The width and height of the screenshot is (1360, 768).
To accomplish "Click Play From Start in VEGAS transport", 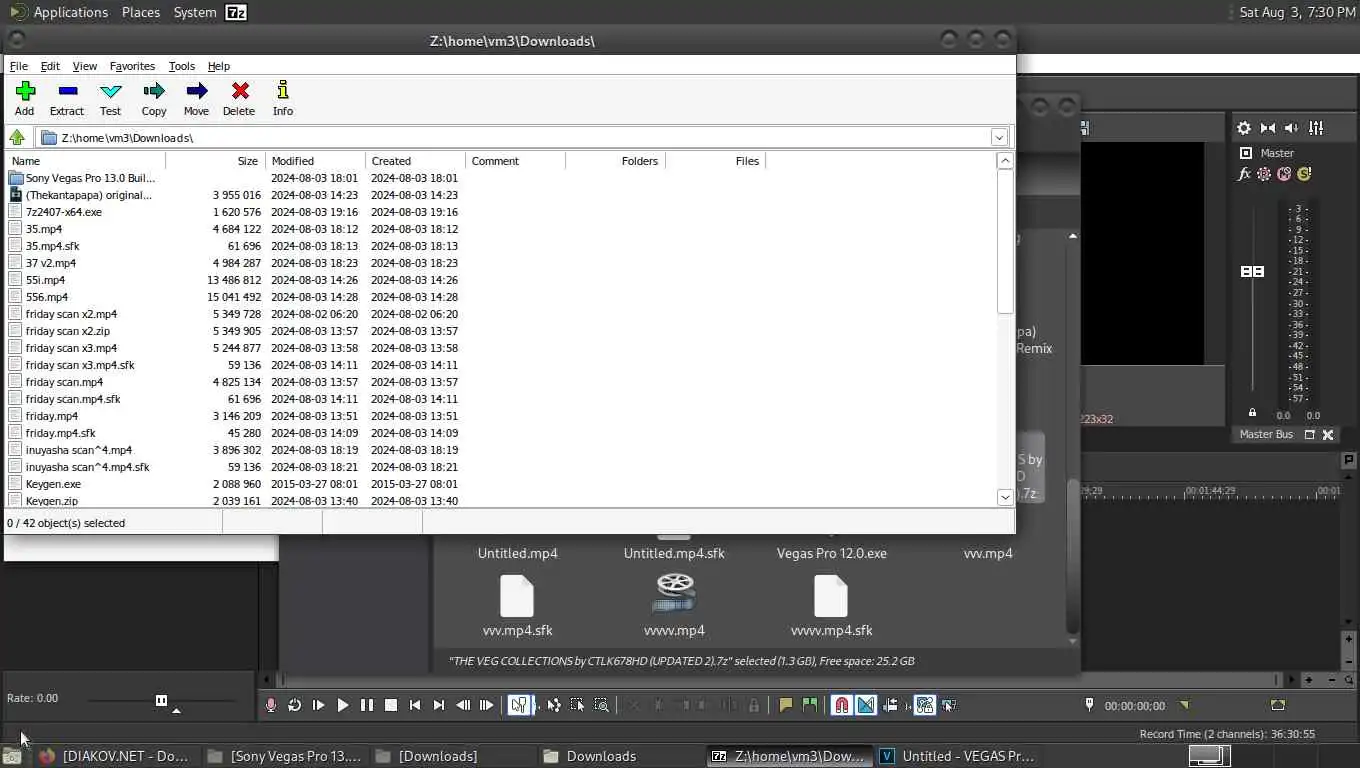I will pyautogui.click(x=319, y=705).
